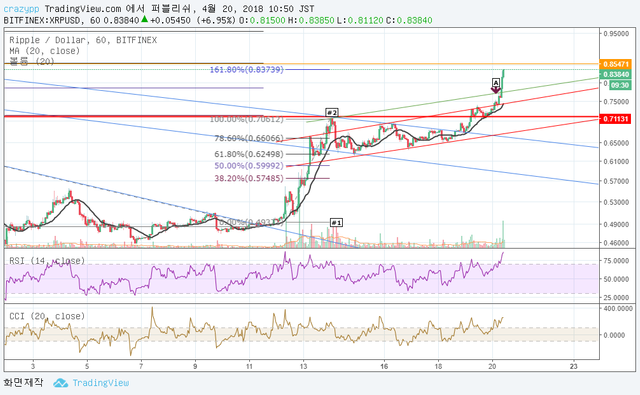Click date 16 on the time axis
640x395 pixels.
pyautogui.click(x=384, y=366)
